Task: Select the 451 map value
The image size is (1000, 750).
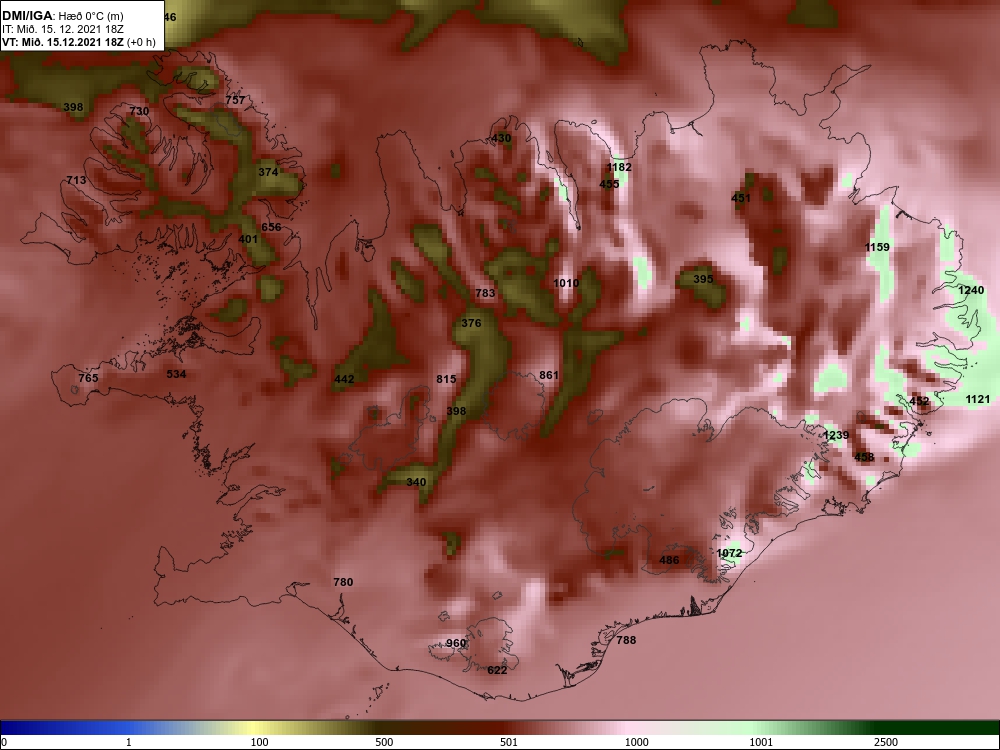Action: 740,198
